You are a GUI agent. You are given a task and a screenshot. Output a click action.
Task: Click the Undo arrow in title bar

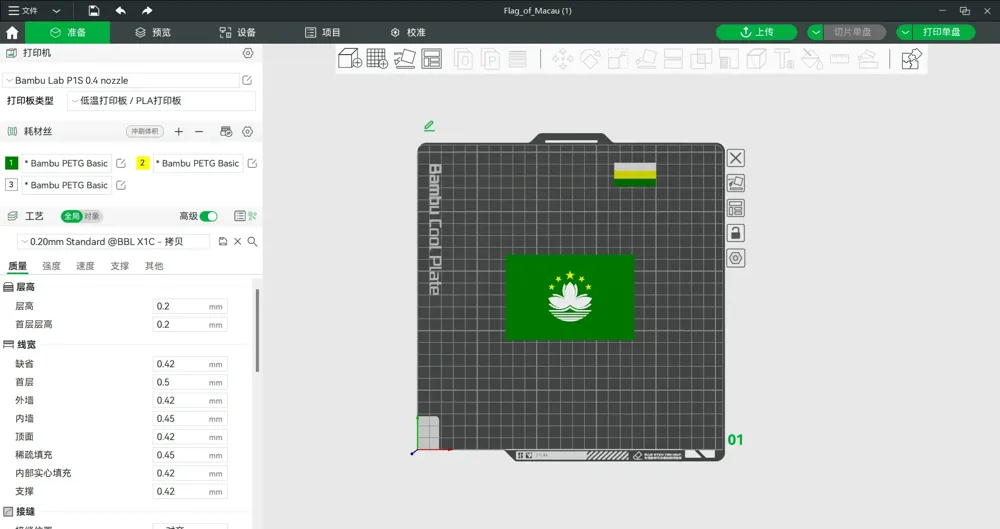point(121,11)
